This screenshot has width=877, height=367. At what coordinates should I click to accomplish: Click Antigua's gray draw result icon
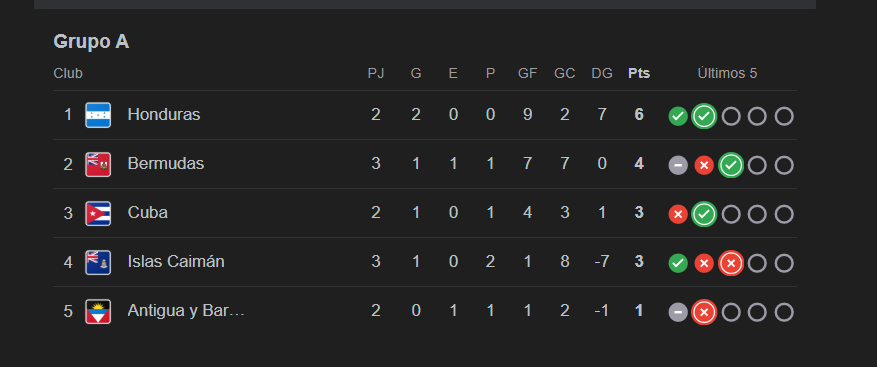point(678,312)
